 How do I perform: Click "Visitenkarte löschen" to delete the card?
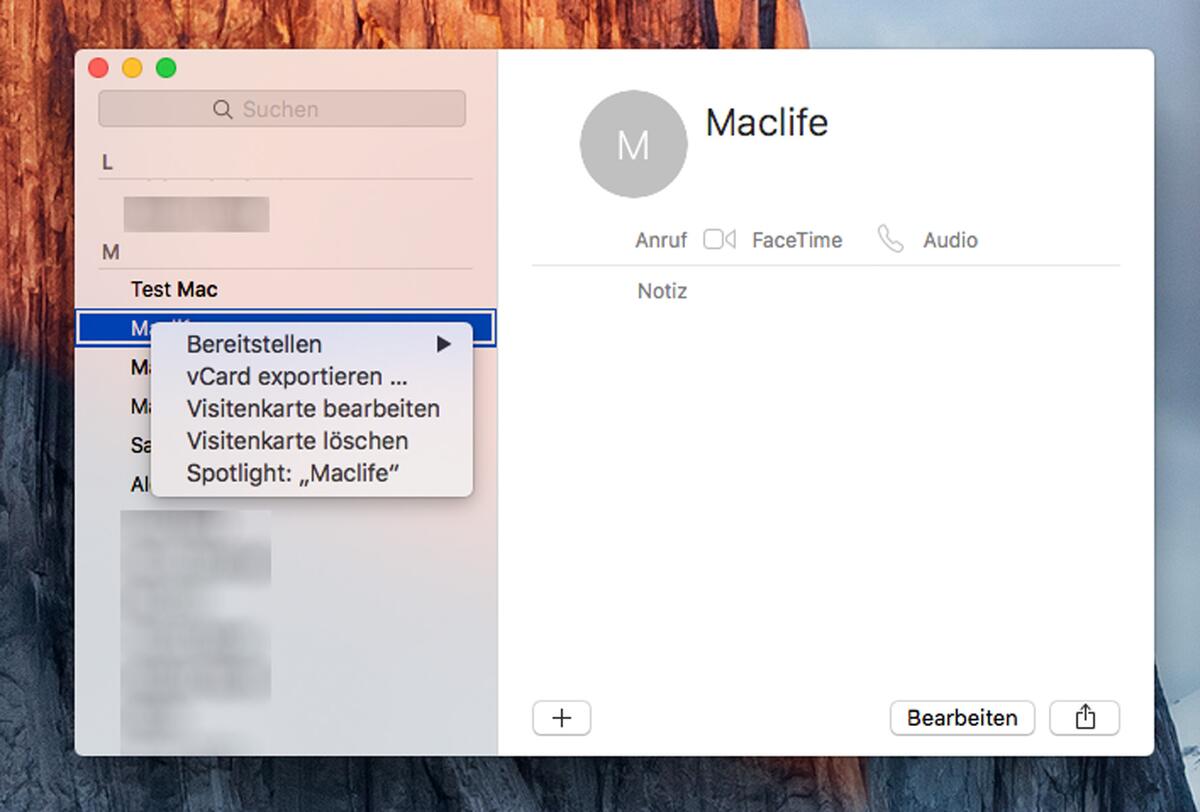[297, 441]
